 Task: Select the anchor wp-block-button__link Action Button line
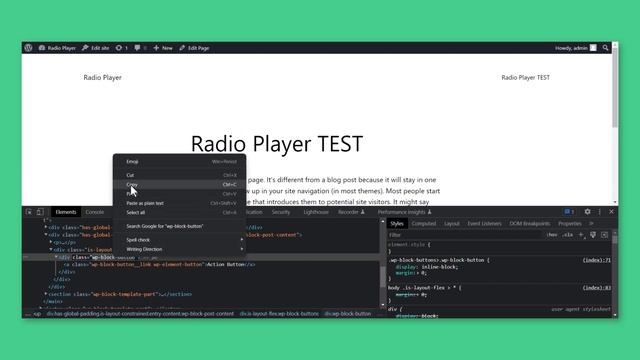tap(160, 264)
